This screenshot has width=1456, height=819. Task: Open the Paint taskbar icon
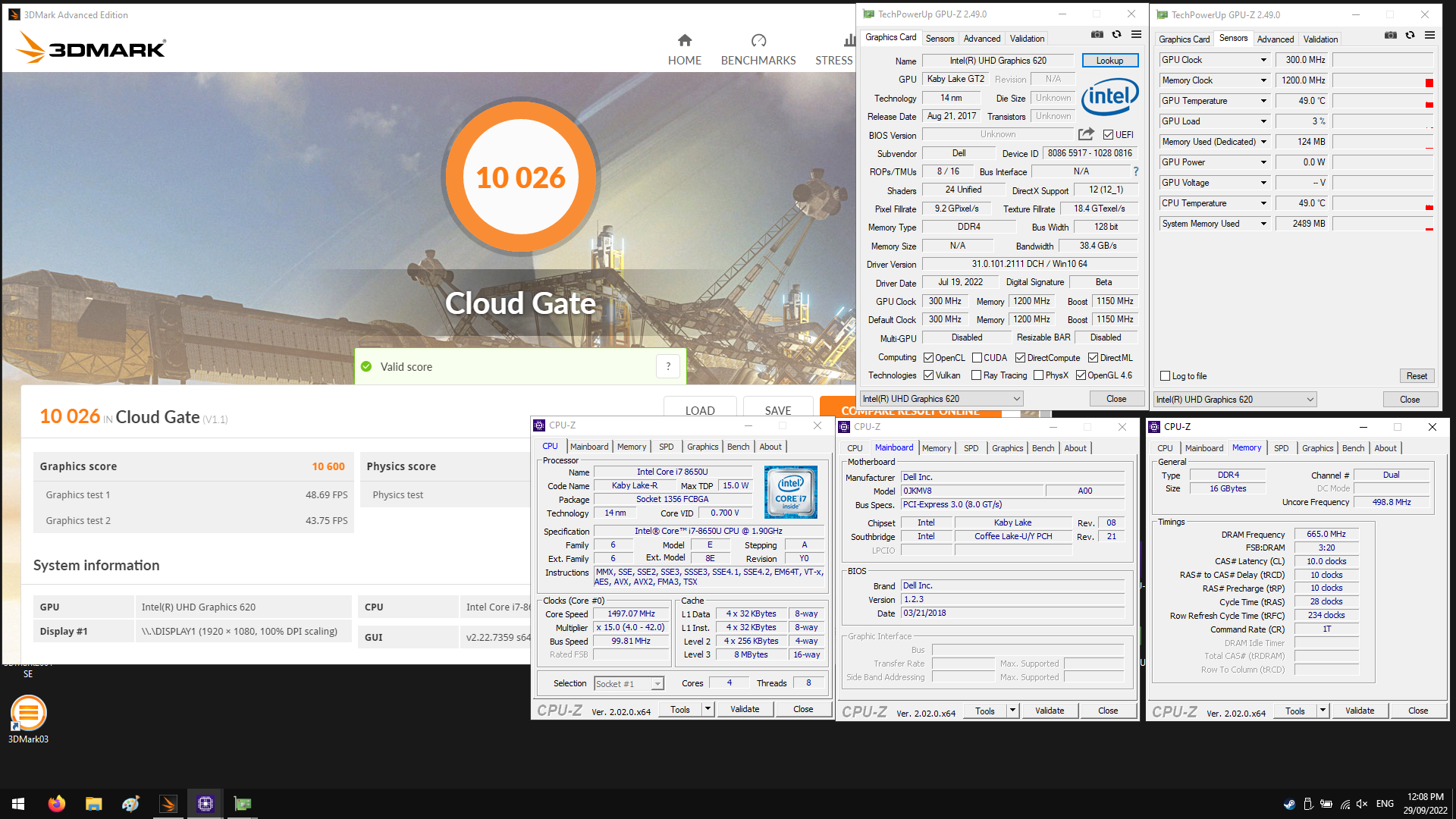(130, 804)
